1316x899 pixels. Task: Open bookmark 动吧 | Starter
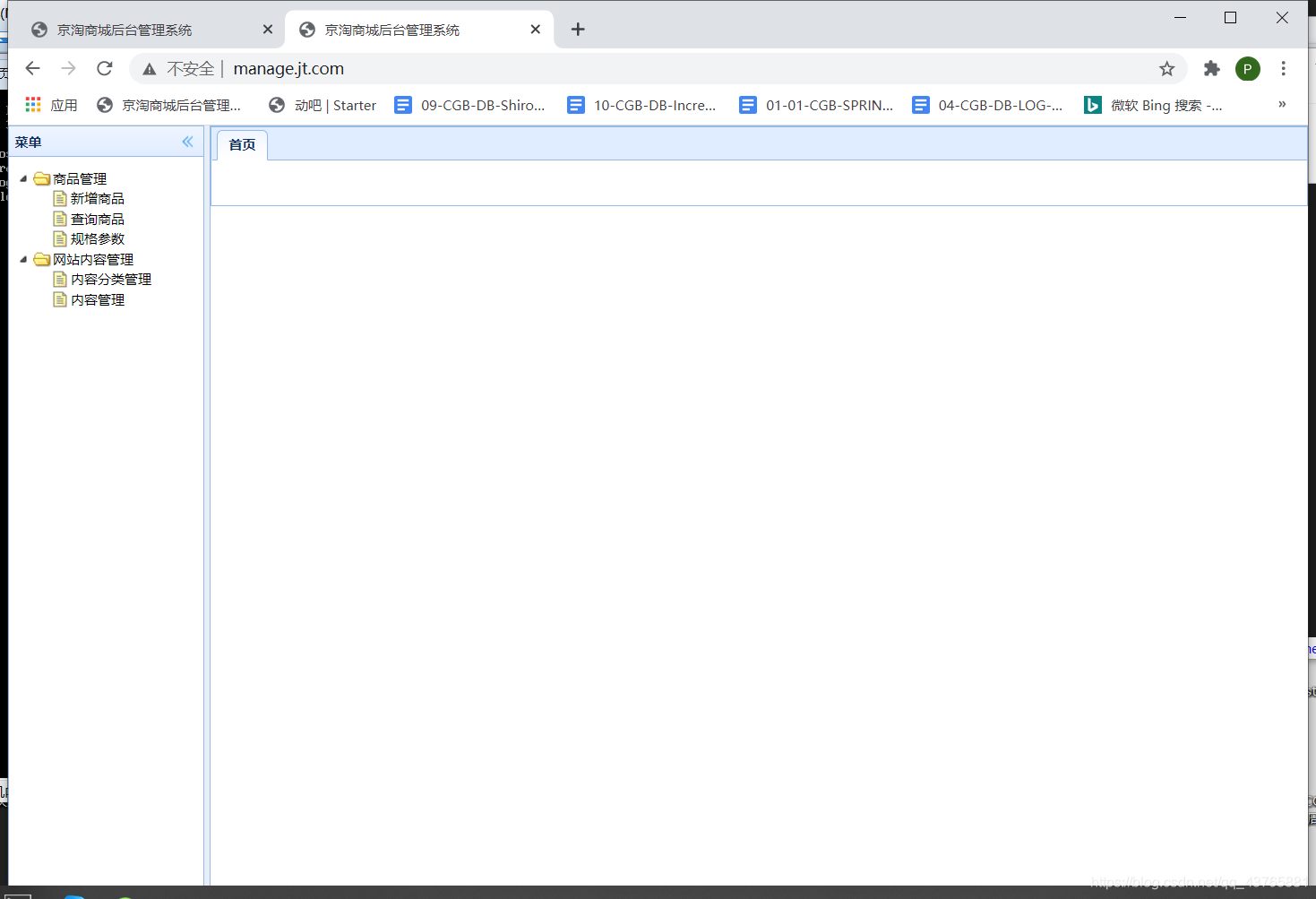323,105
